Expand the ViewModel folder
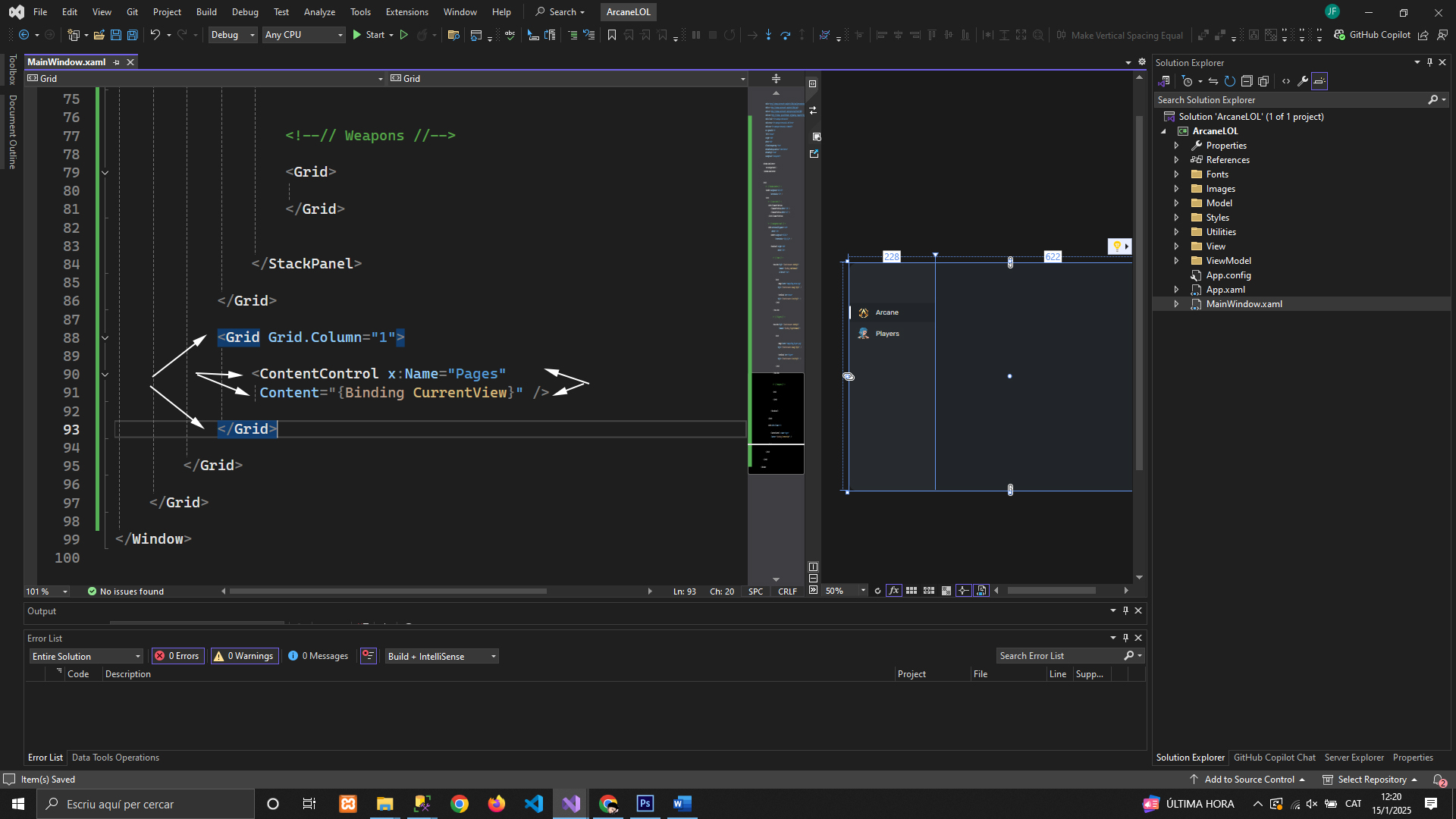This screenshot has height=819, width=1456. click(x=1176, y=261)
